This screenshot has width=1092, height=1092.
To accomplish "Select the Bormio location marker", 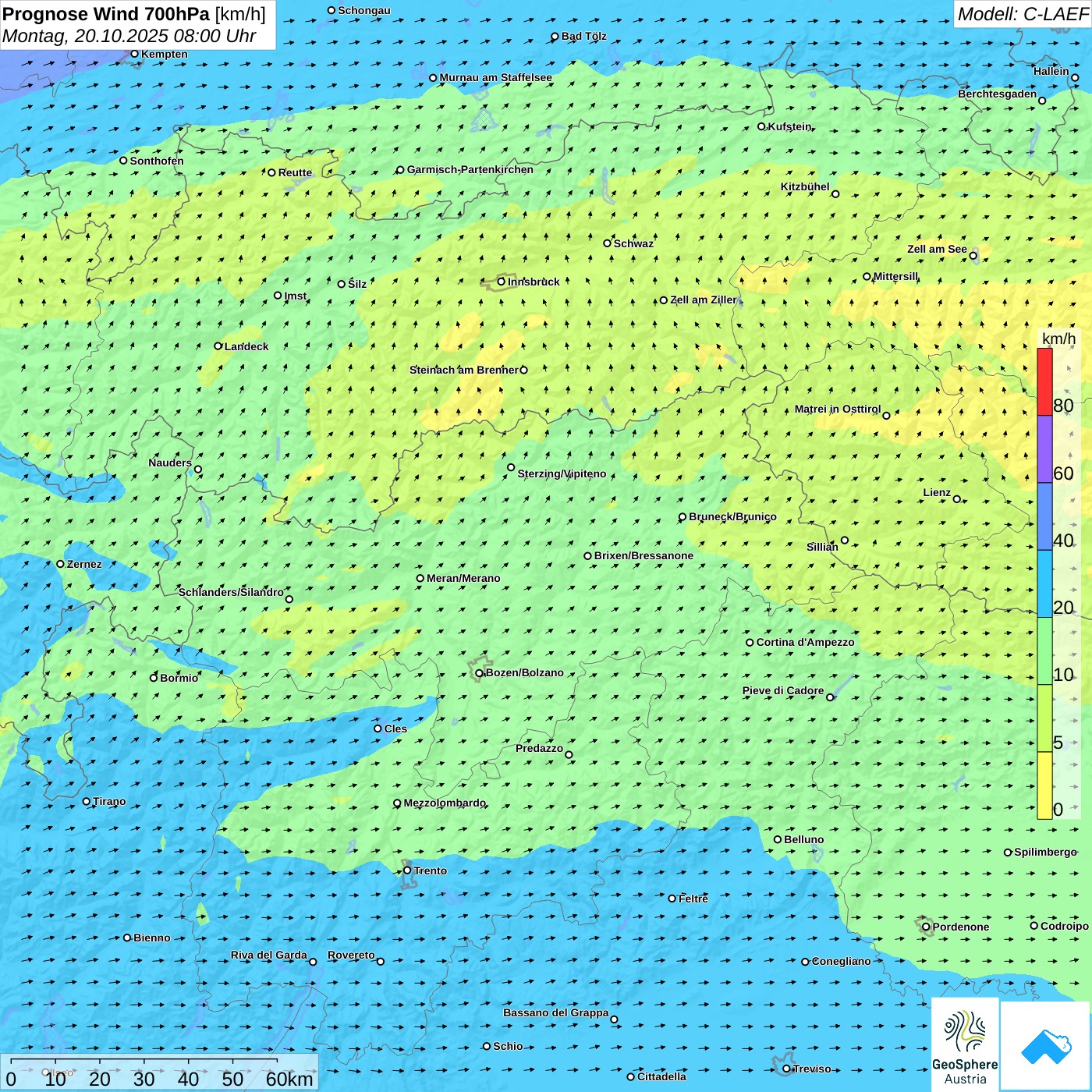I will pyautogui.click(x=154, y=678).
